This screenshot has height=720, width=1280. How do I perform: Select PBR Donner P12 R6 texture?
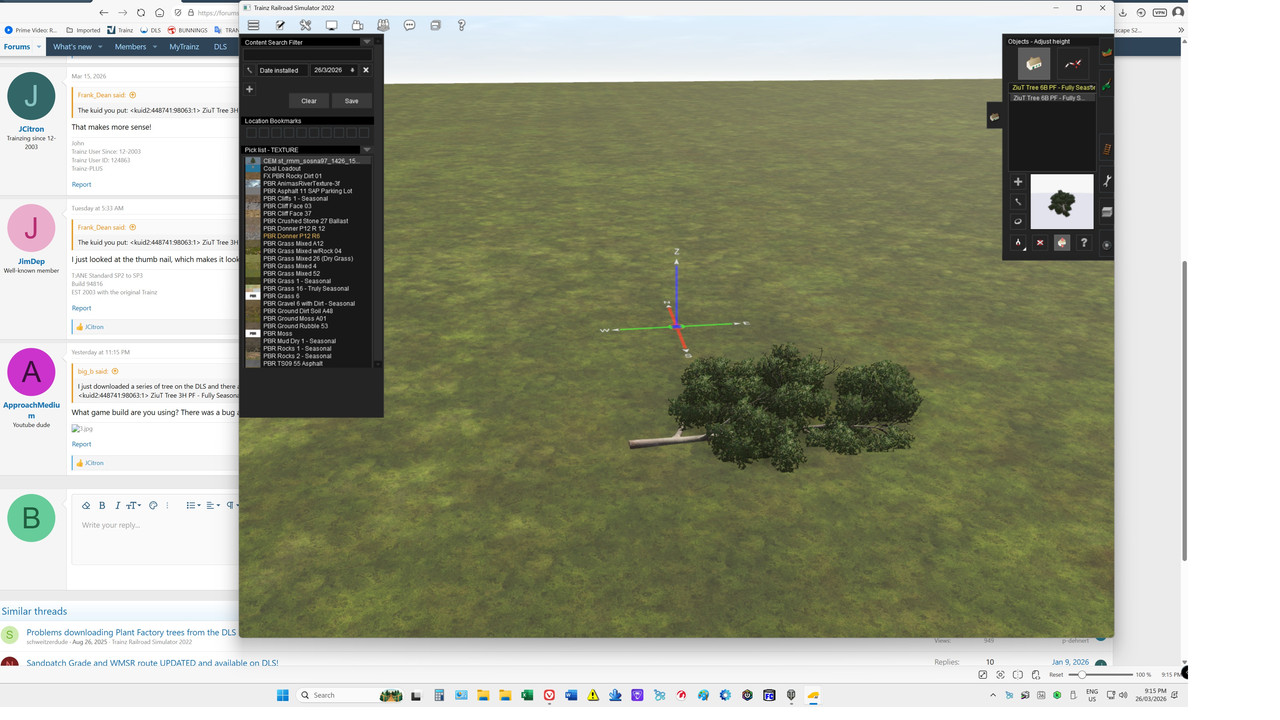[308, 236]
